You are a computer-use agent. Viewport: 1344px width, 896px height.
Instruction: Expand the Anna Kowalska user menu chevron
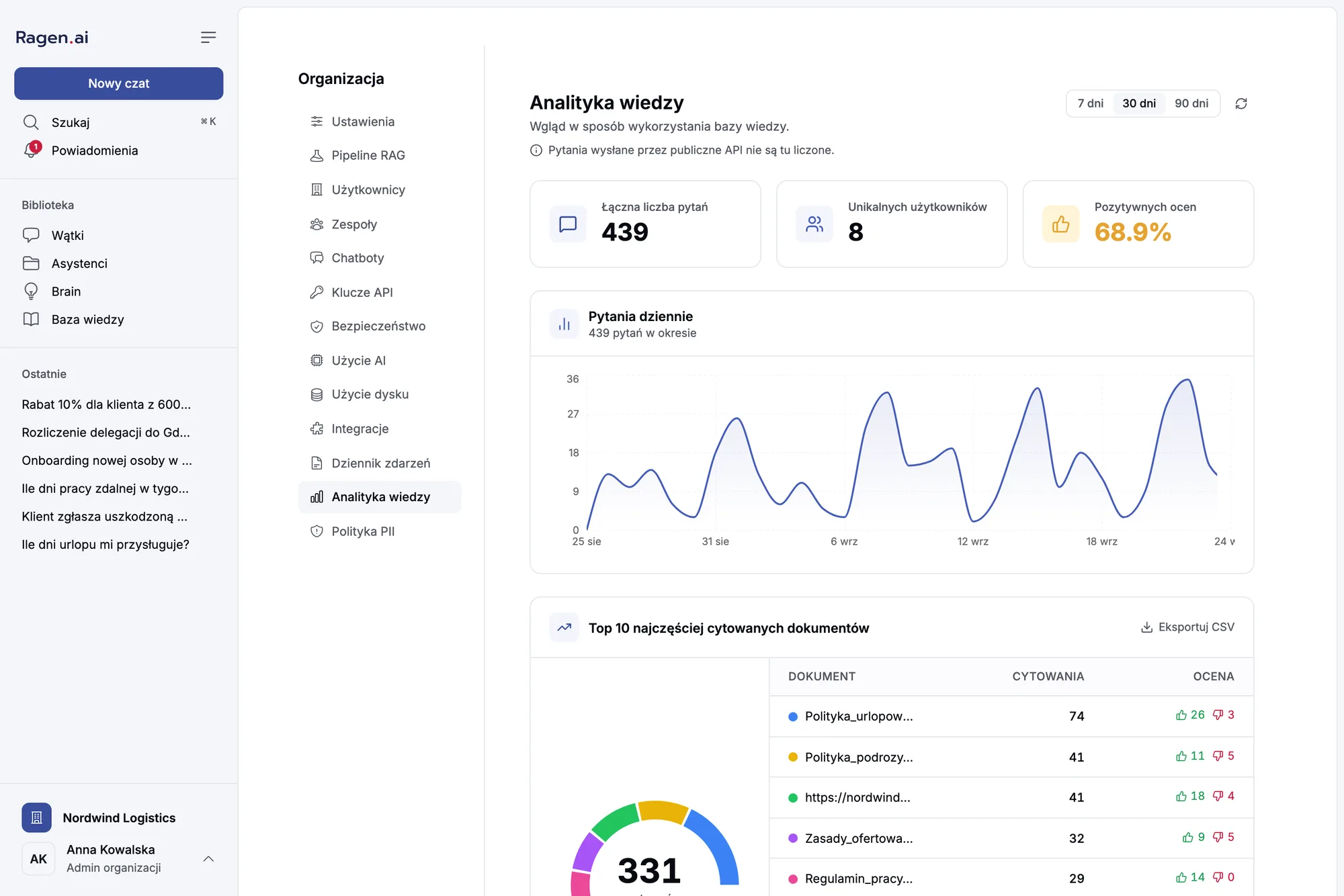tap(208, 858)
